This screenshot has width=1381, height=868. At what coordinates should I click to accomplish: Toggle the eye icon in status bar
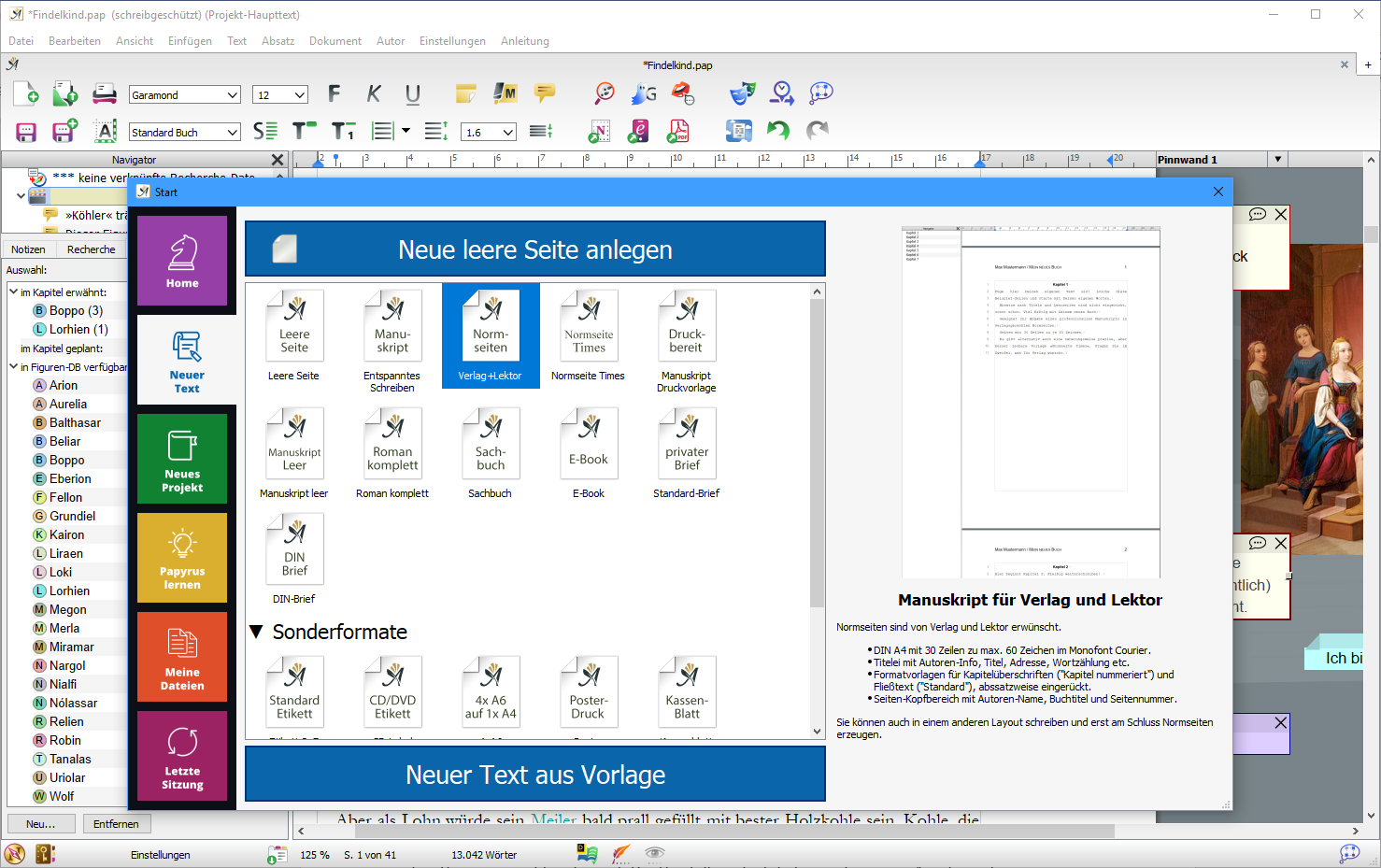tap(655, 853)
